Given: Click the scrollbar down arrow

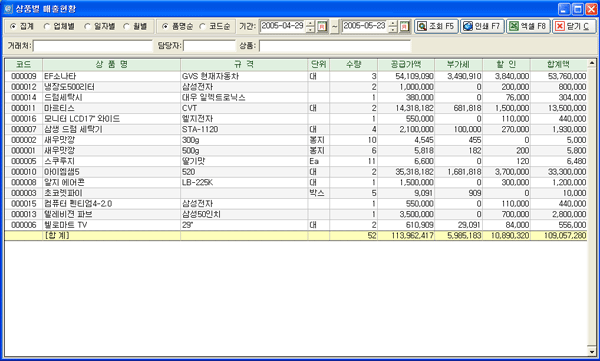Looking at the screenshot, I should 592,351.
